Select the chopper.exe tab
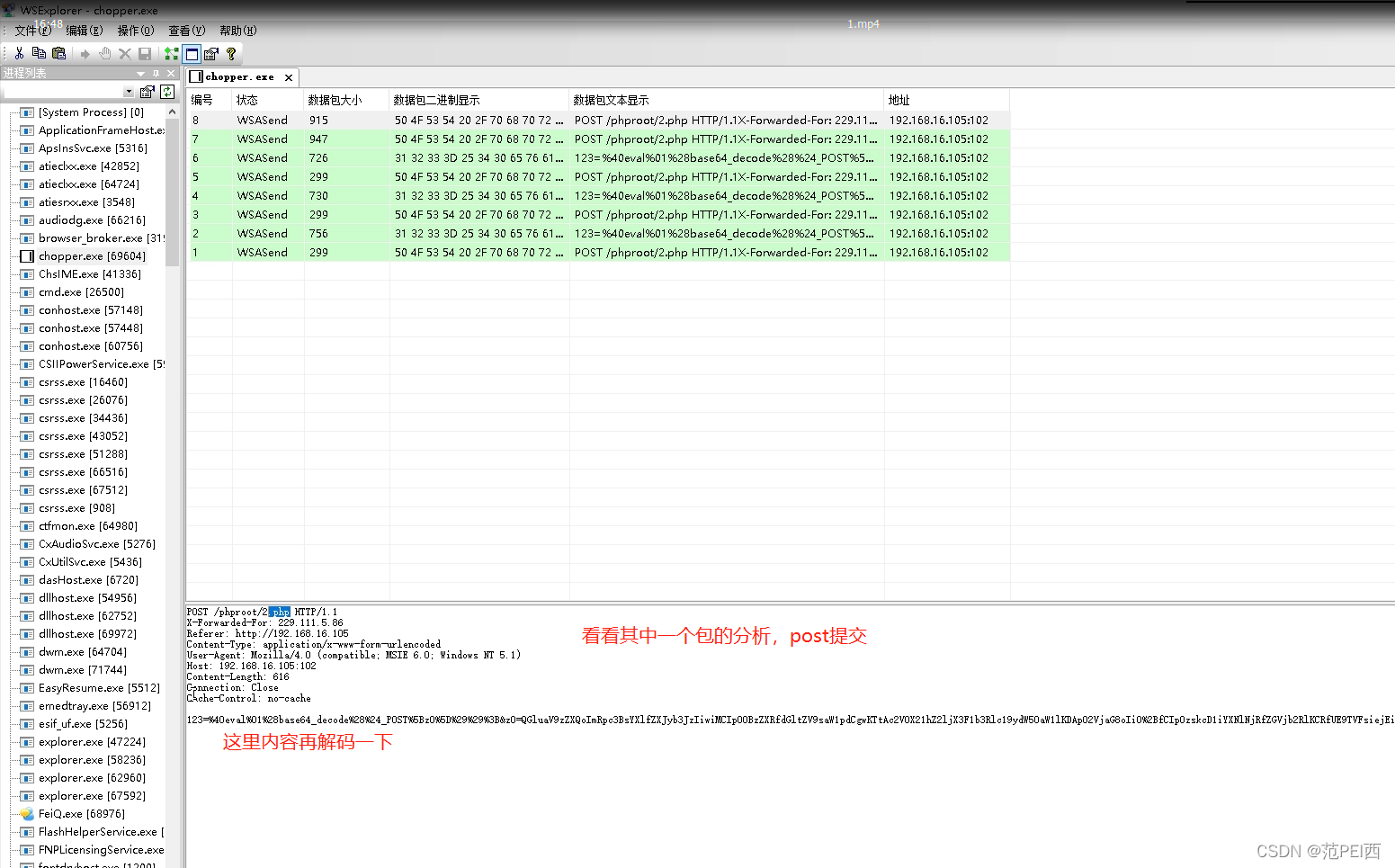1395x868 pixels. (238, 77)
